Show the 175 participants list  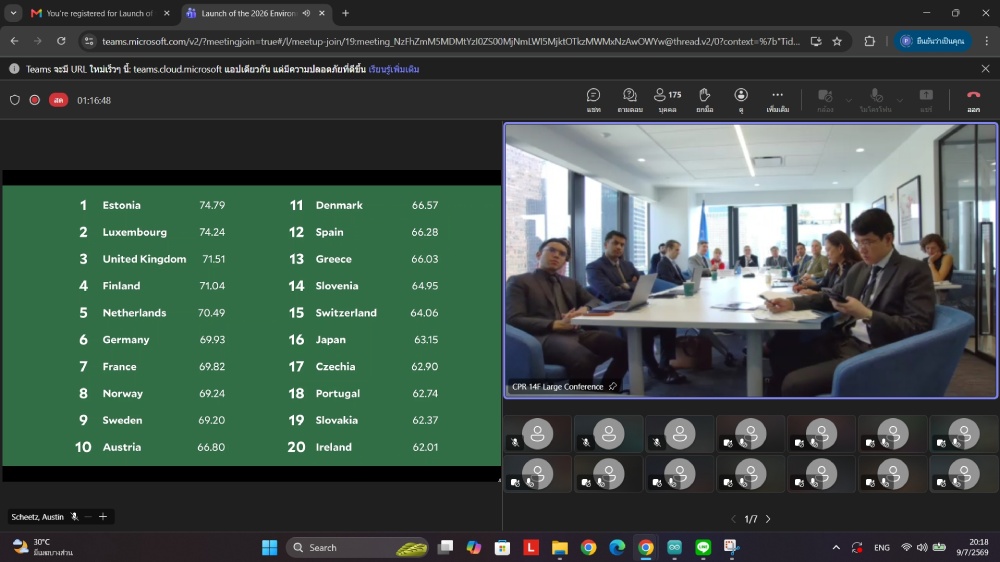coord(668,100)
